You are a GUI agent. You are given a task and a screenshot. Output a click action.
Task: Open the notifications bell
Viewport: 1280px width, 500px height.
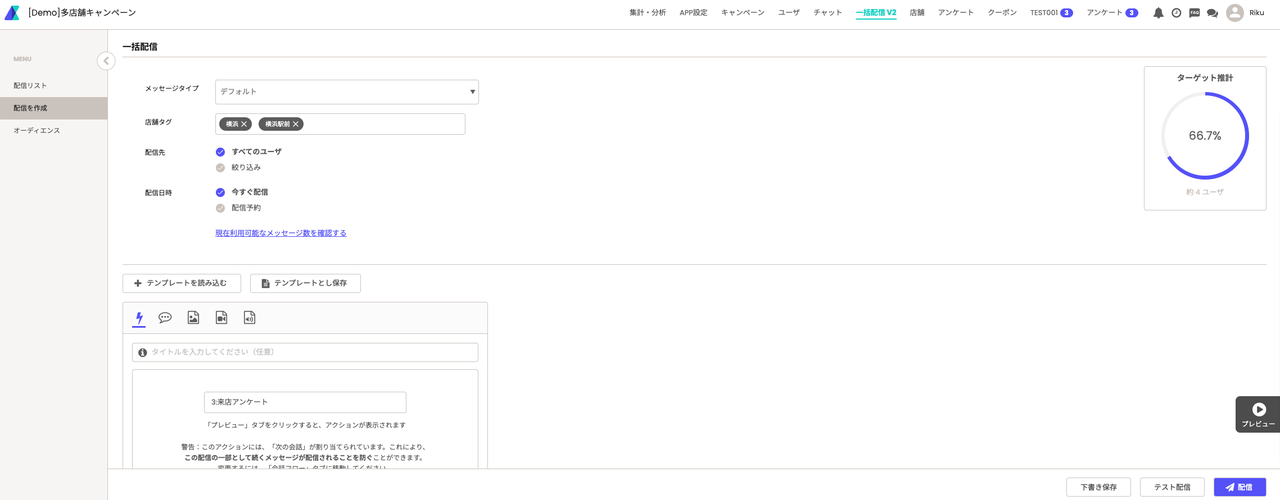point(1158,13)
